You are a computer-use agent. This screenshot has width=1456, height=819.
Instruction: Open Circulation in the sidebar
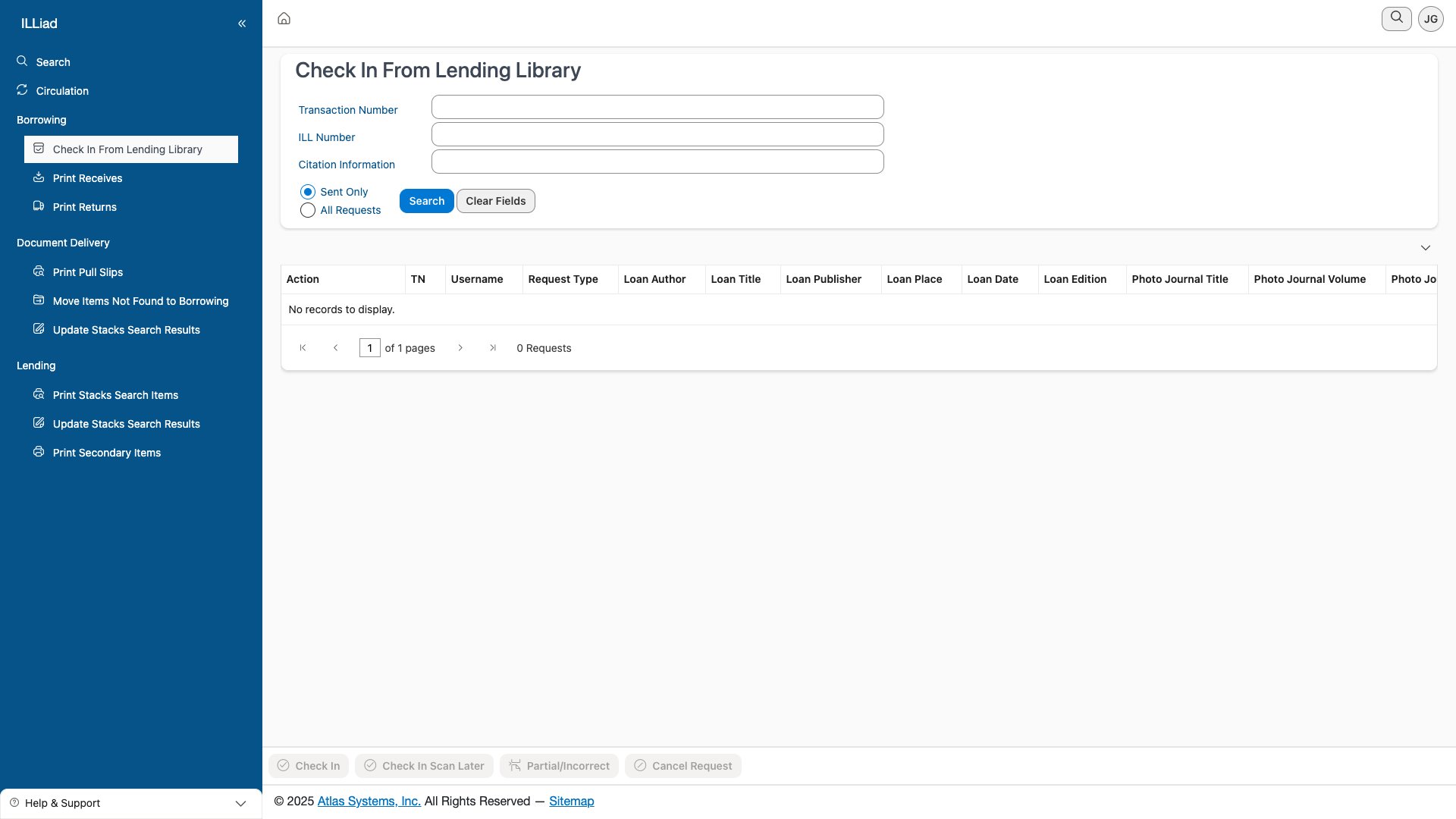[x=62, y=91]
